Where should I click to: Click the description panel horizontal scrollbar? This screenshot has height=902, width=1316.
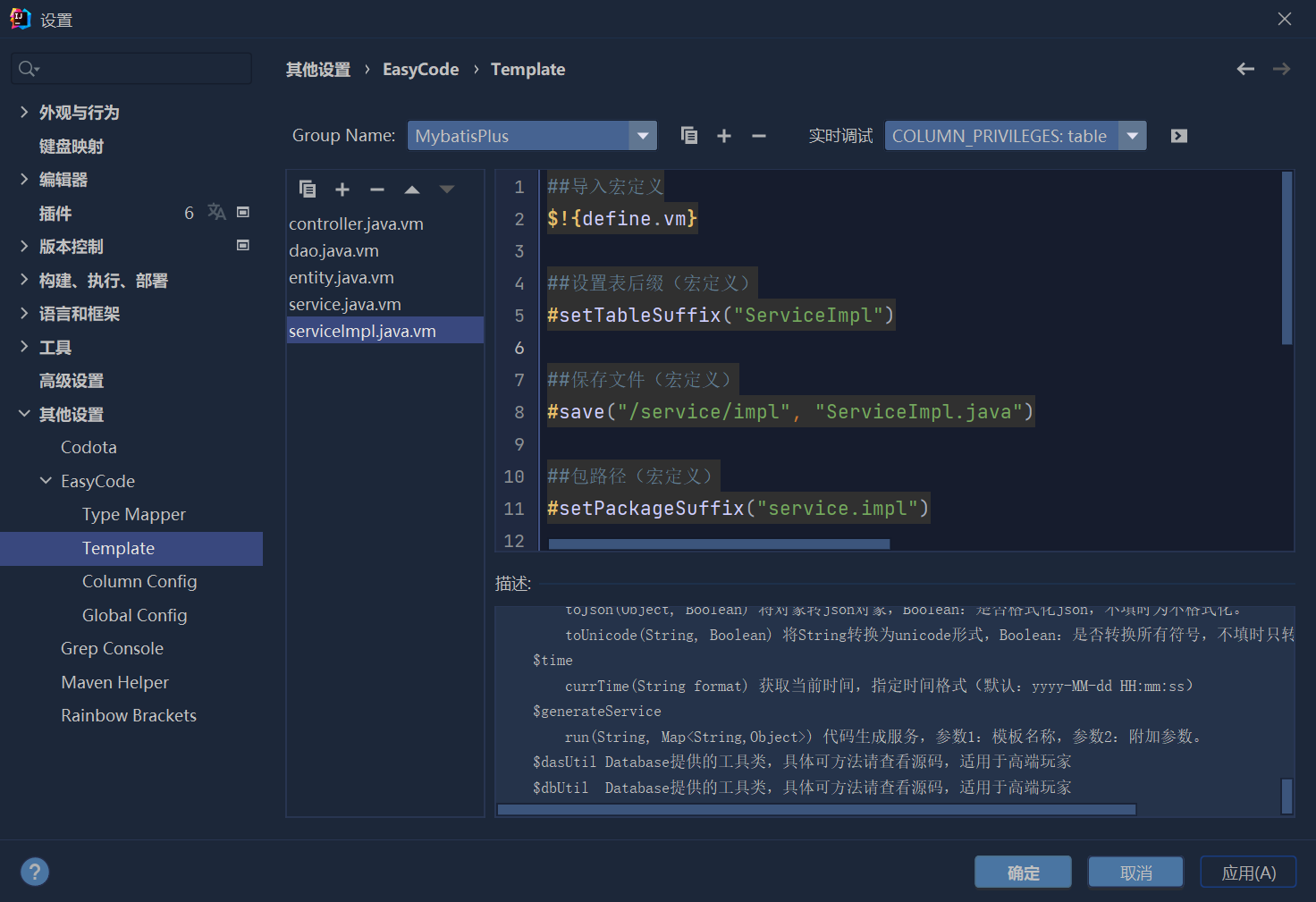(x=816, y=809)
